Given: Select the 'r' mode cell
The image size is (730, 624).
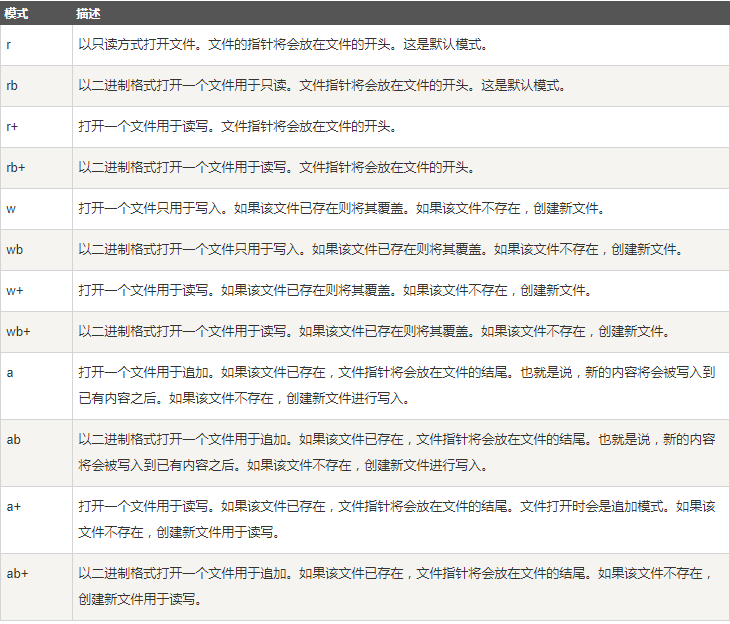Looking at the screenshot, I should pyautogui.click(x=10, y=45).
